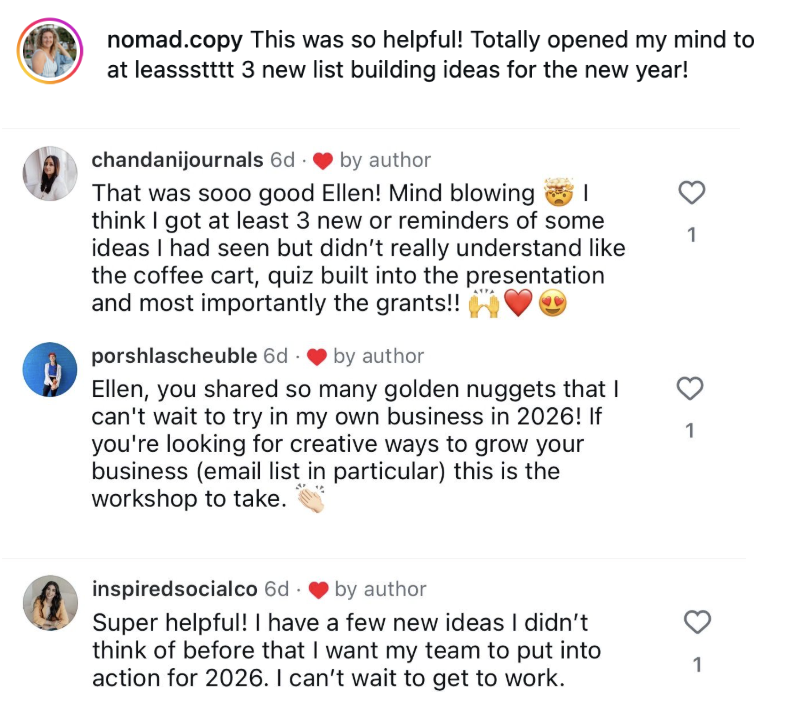The image size is (786, 728).
Task: Open nomad.copy's profile picture with story ring
Action: (x=50, y=49)
